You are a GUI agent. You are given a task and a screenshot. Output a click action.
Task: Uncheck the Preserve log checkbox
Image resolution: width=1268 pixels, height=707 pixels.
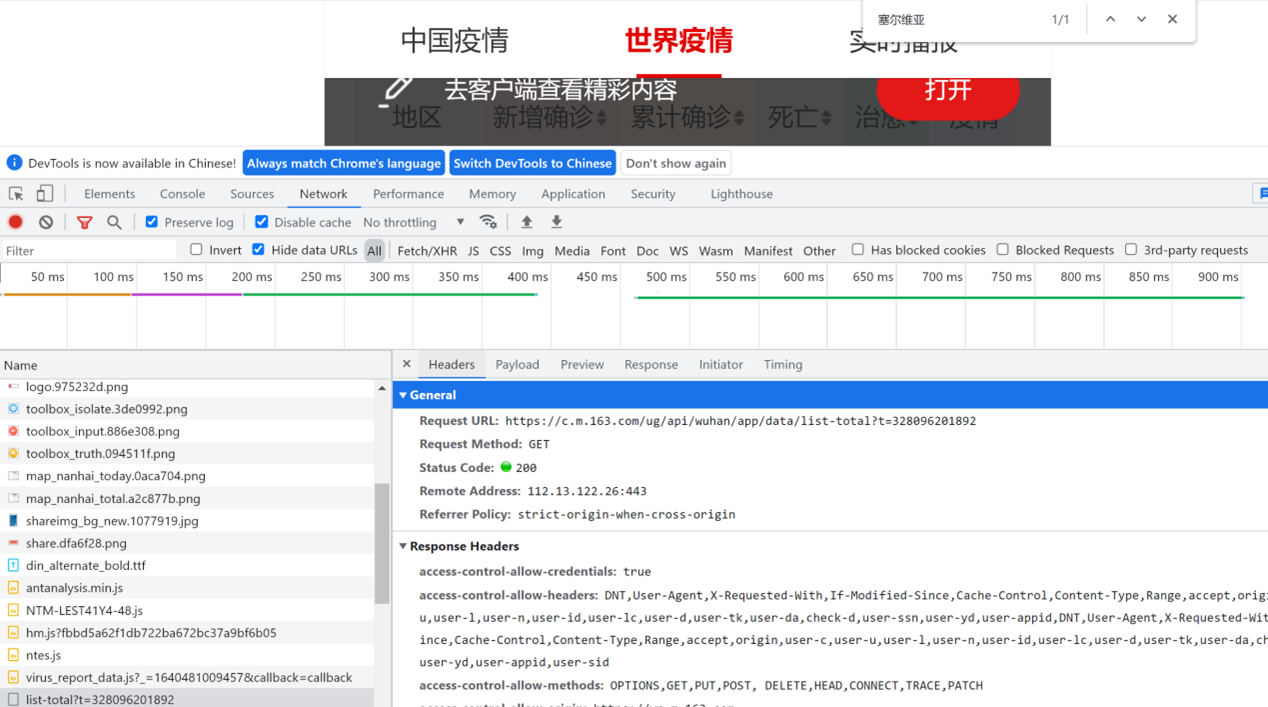152,222
